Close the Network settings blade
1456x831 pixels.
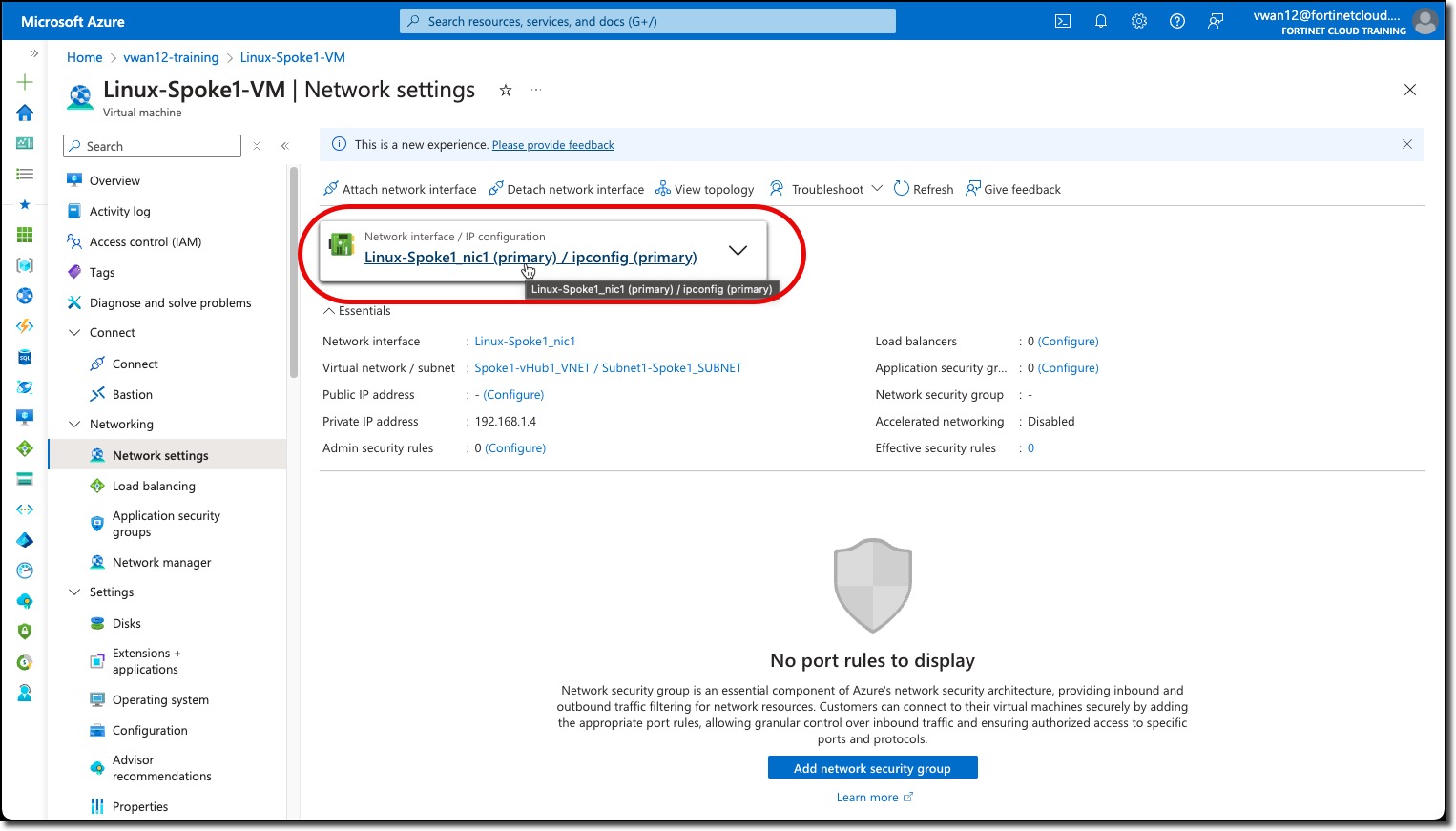pyautogui.click(x=1410, y=90)
